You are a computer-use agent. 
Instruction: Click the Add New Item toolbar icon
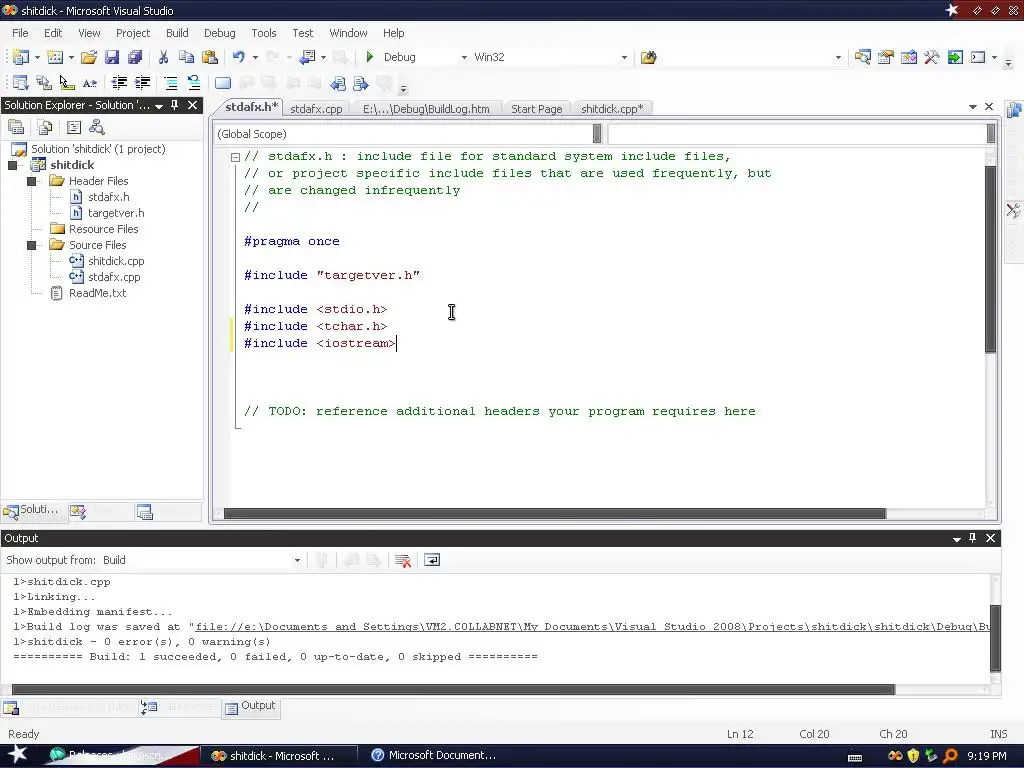[55, 57]
